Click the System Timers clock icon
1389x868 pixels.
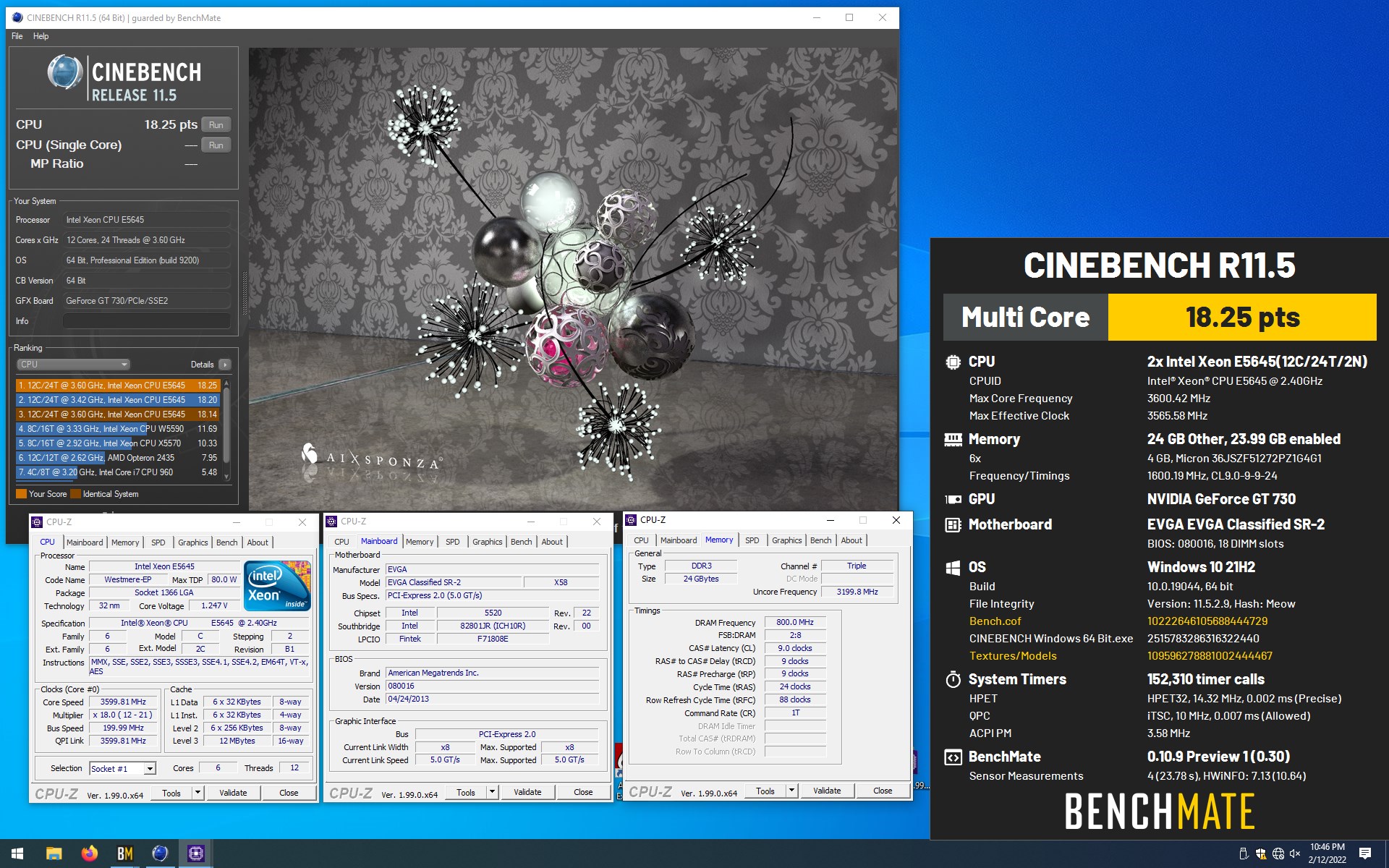[x=953, y=679]
